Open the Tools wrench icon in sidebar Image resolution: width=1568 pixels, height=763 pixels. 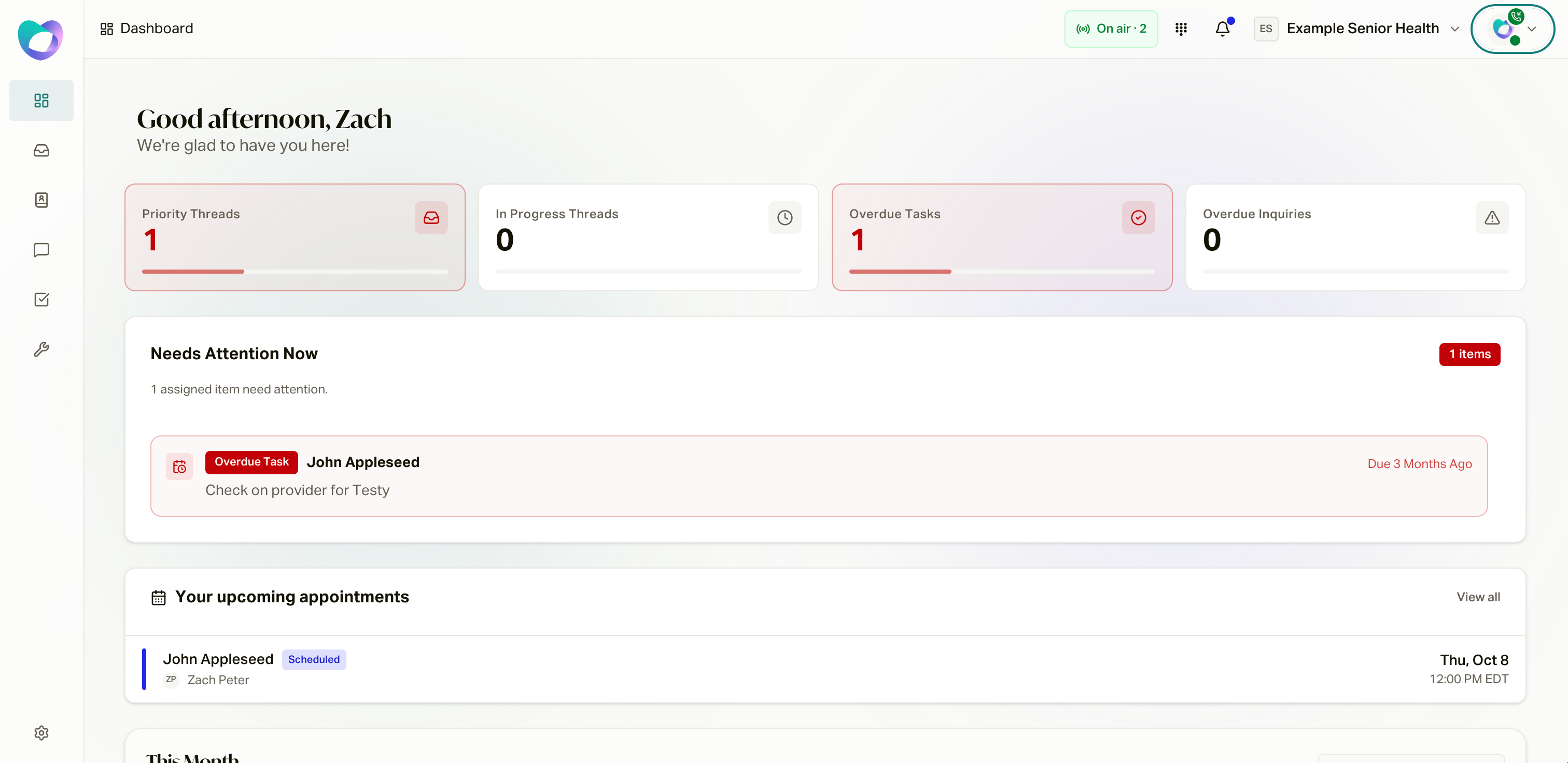tap(41, 349)
